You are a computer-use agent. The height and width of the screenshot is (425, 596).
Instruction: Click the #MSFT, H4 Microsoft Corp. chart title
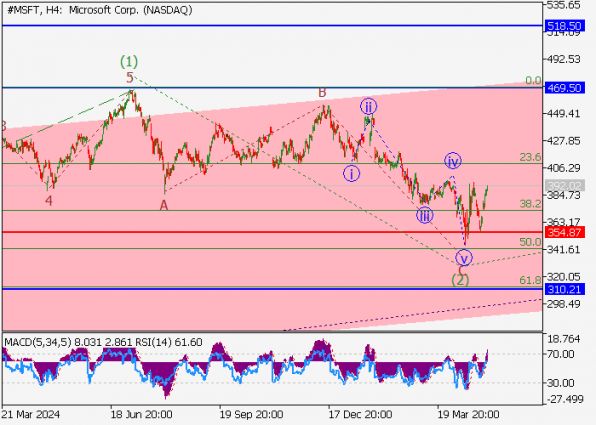point(100,10)
